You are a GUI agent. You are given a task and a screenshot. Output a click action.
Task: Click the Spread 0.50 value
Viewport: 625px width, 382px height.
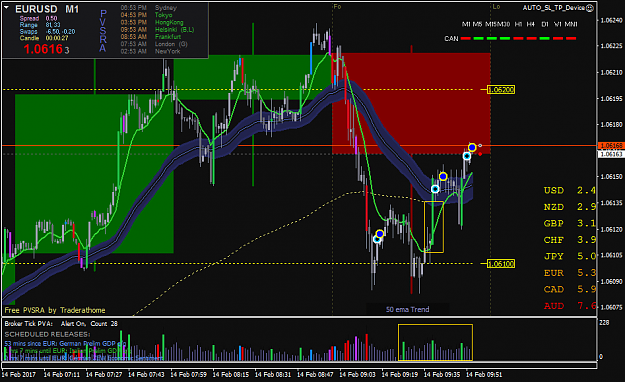[x=51, y=18]
